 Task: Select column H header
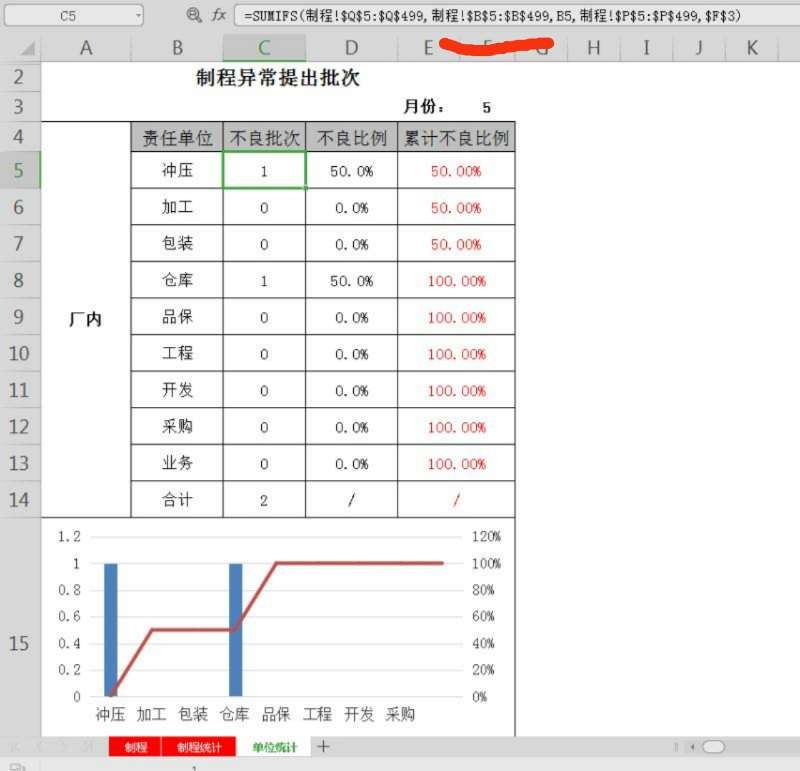point(593,48)
